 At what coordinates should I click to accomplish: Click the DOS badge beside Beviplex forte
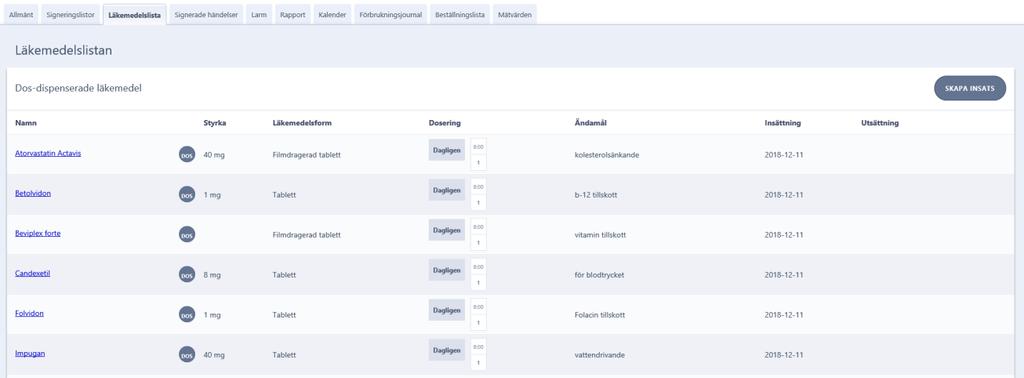pyautogui.click(x=187, y=234)
